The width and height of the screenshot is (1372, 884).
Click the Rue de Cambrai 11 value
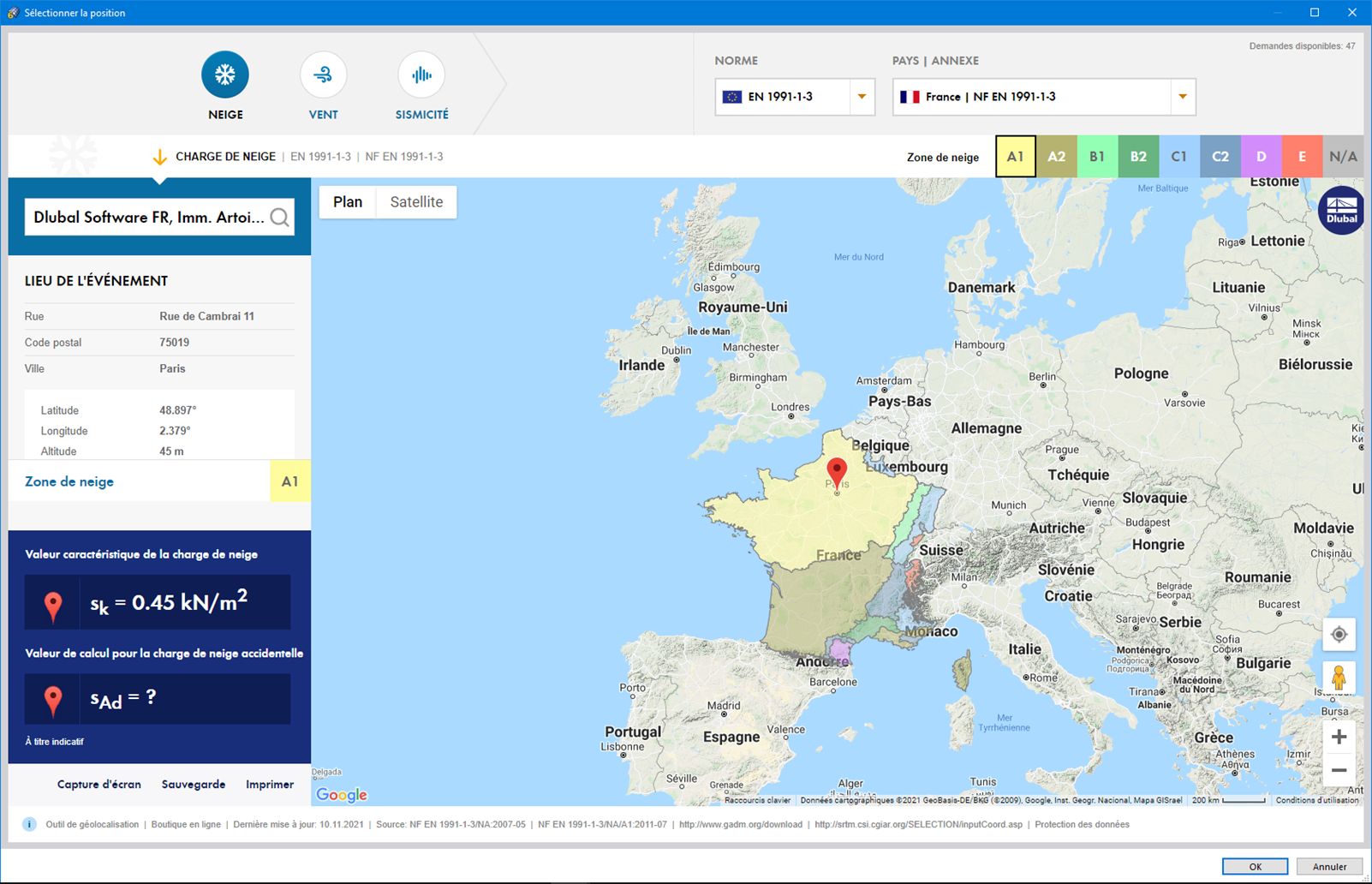tap(206, 316)
